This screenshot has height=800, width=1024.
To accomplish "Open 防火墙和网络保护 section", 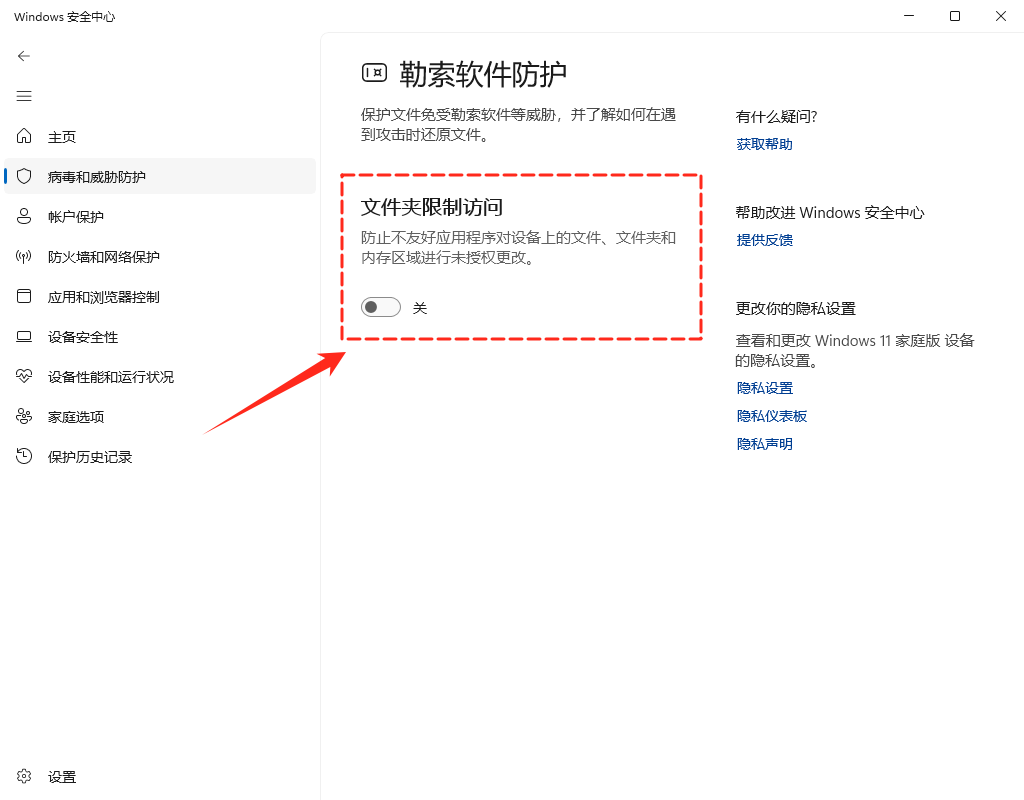I will (160, 257).
